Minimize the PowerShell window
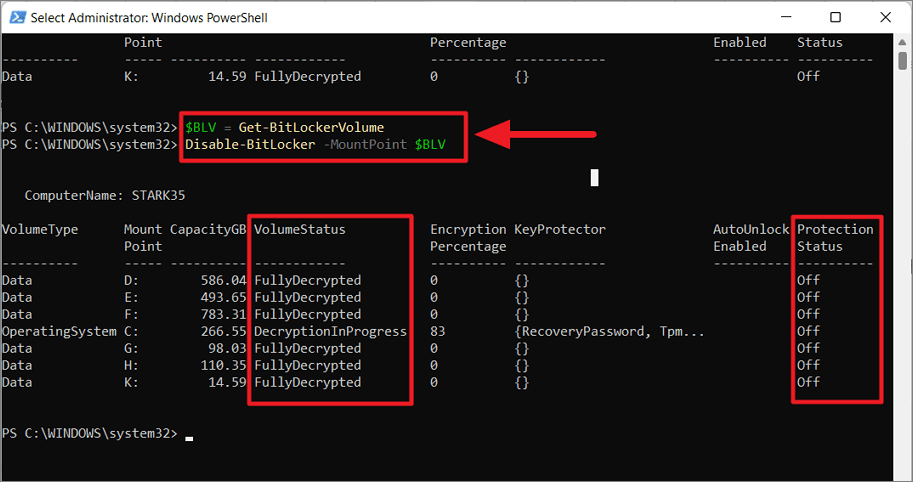This screenshot has width=913, height=482. coord(786,17)
